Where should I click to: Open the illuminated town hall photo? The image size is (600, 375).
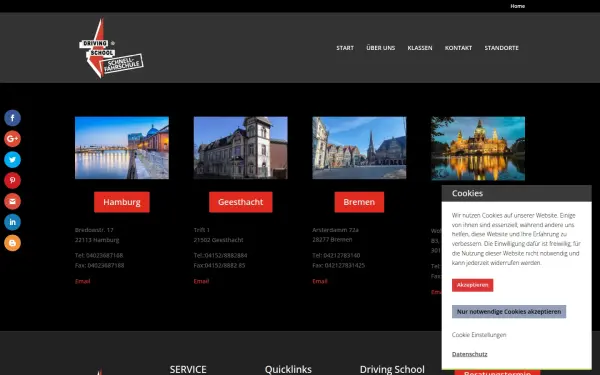[478, 148]
